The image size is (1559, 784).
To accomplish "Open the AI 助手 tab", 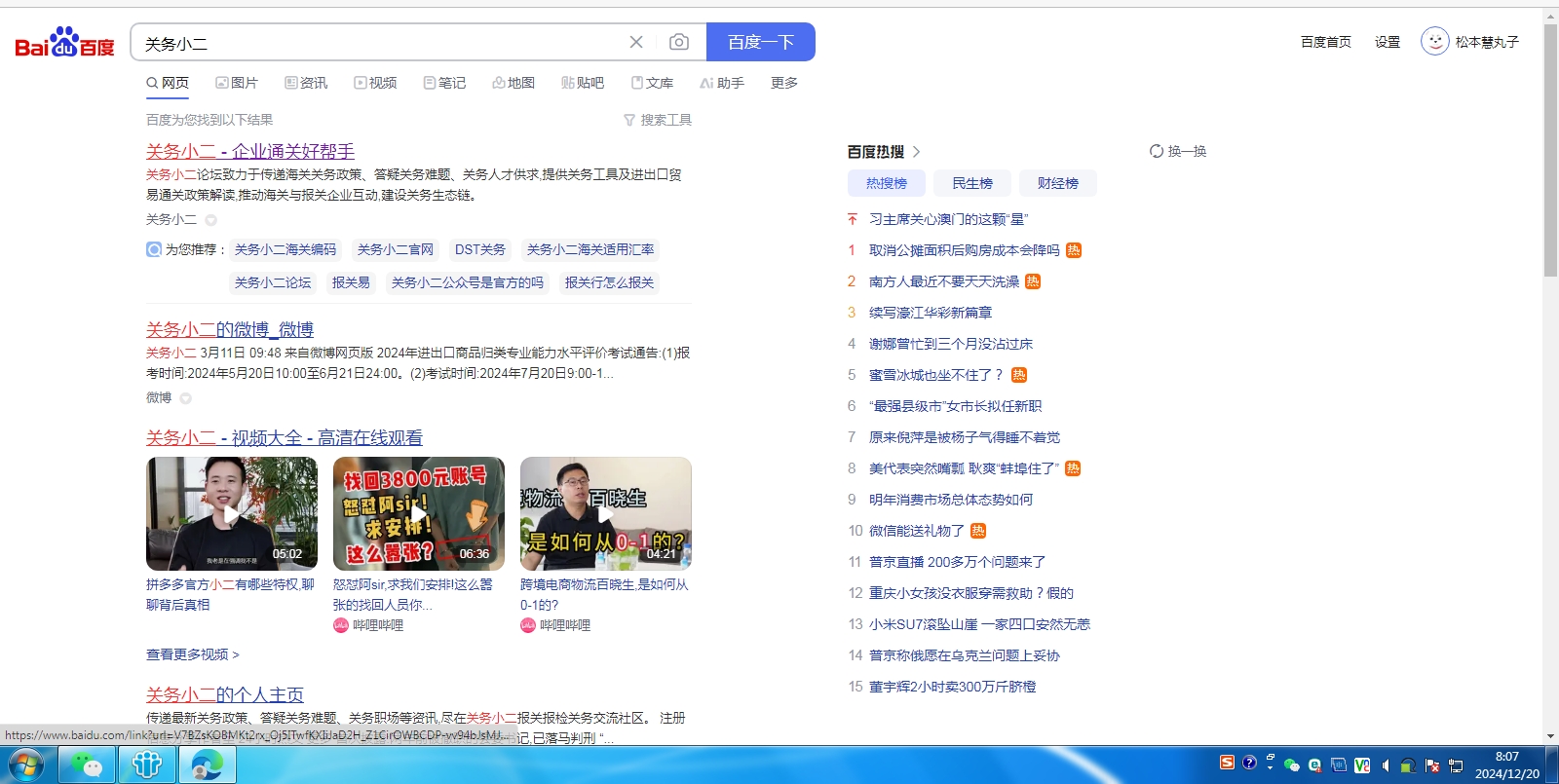I will tap(722, 83).
